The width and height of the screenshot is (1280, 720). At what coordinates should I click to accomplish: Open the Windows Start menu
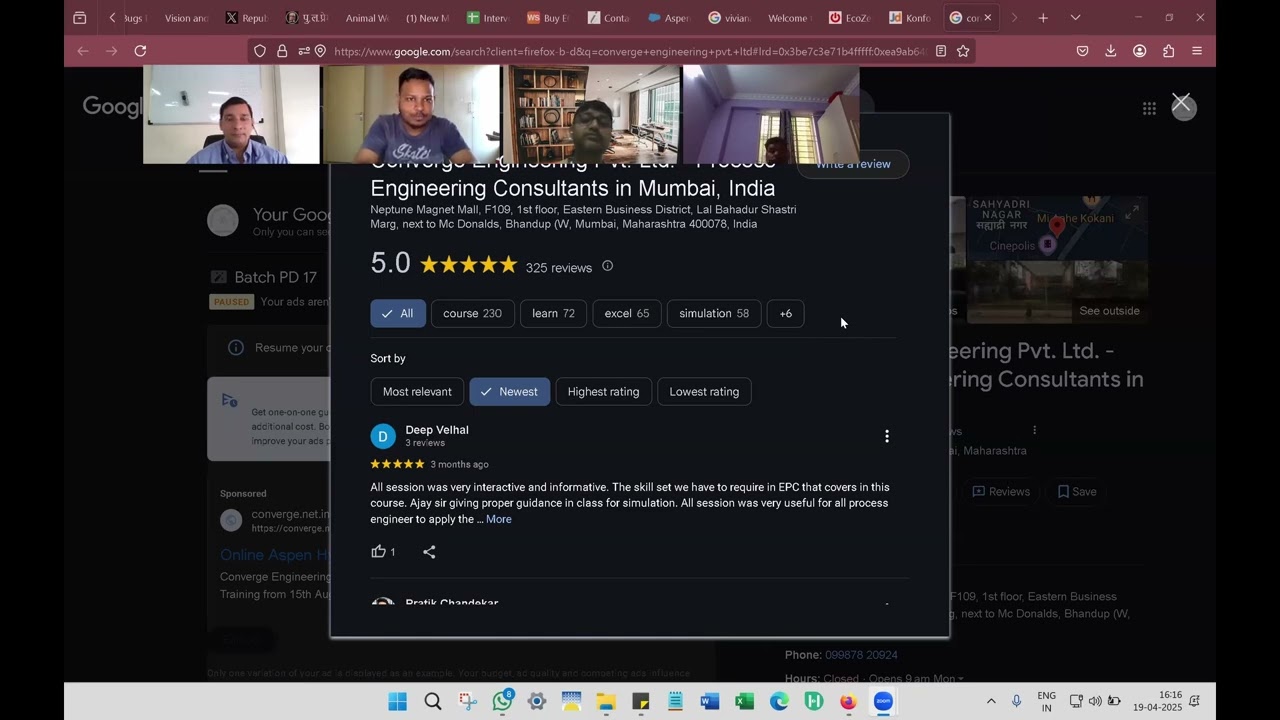[x=398, y=701]
